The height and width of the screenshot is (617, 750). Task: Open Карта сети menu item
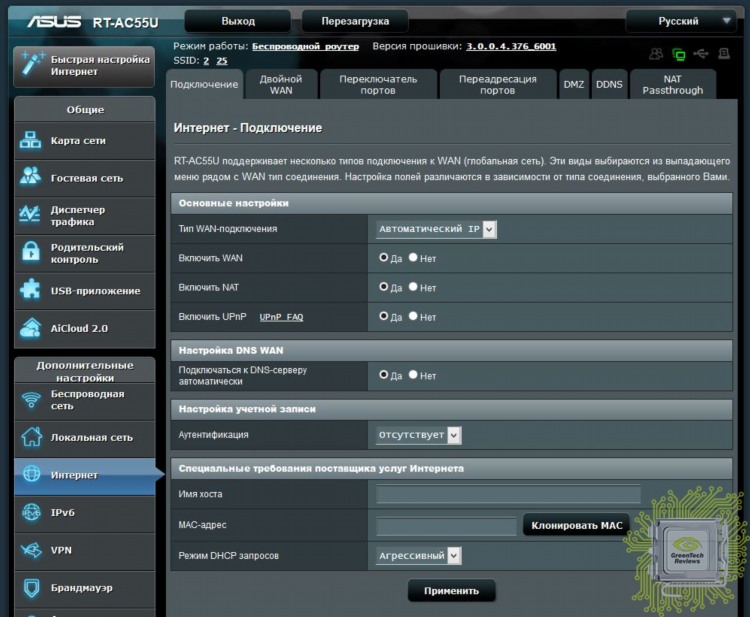[x=85, y=141]
